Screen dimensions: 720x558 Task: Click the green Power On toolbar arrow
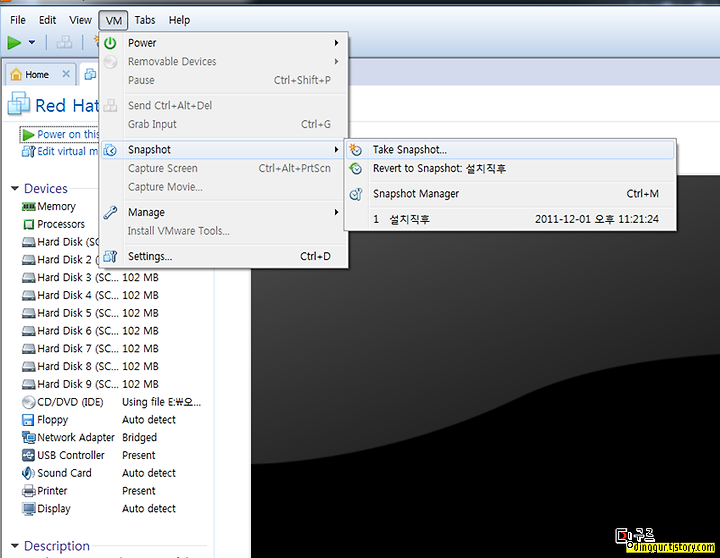(x=14, y=43)
